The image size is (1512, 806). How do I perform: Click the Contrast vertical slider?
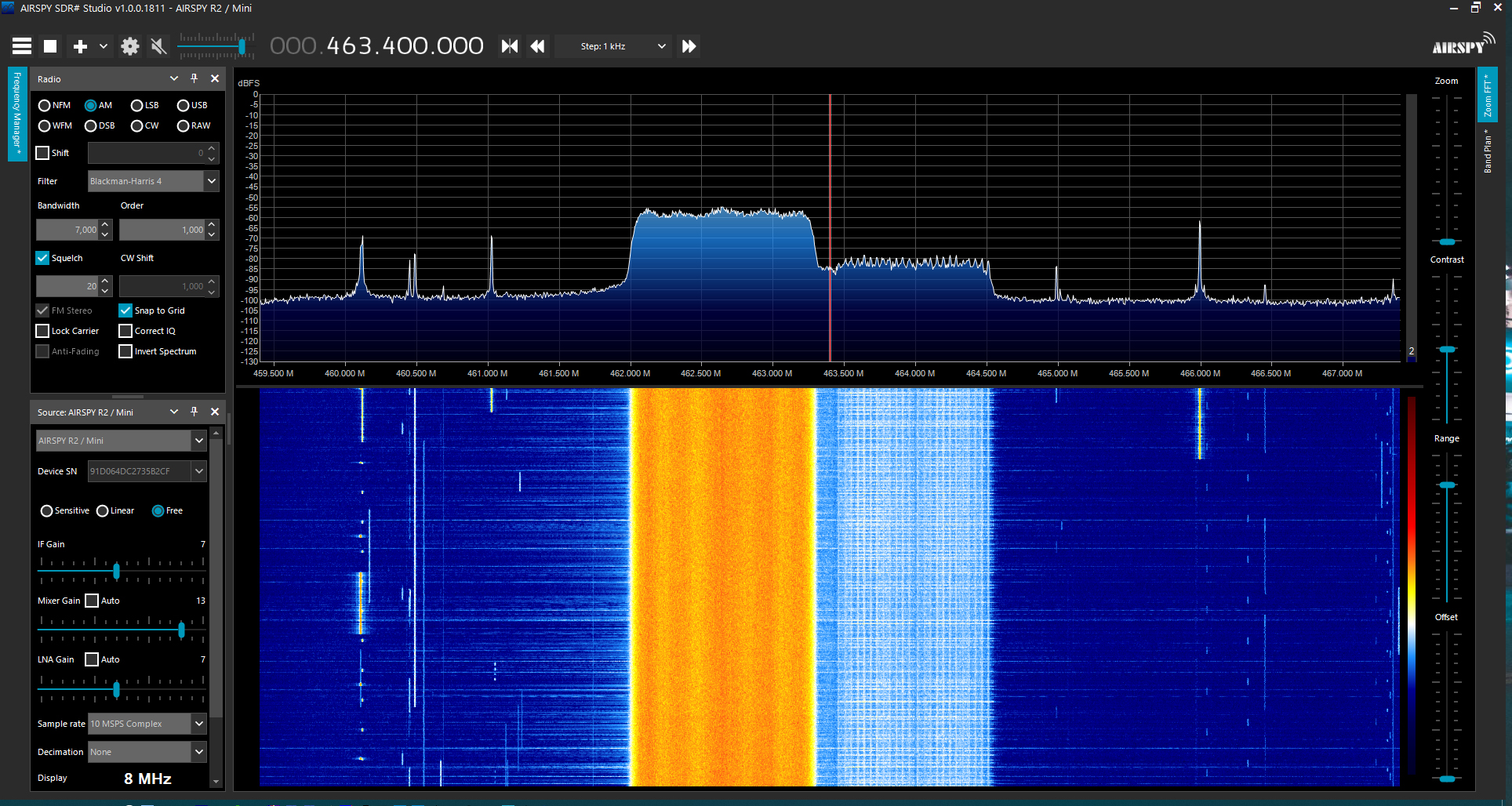click(1447, 349)
